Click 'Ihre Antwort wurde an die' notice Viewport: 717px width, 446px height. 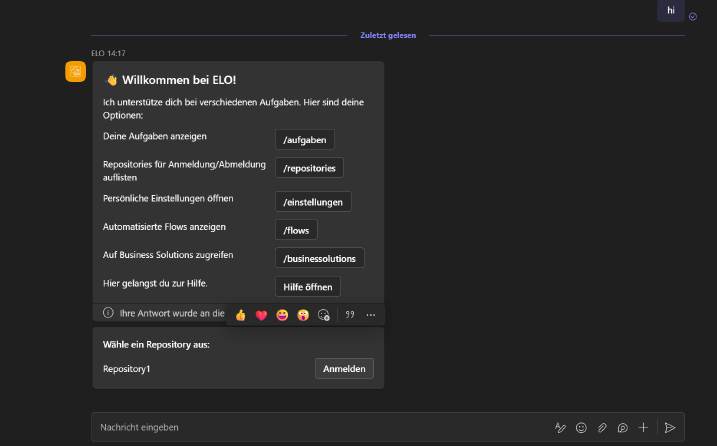(x=172, y=313)
